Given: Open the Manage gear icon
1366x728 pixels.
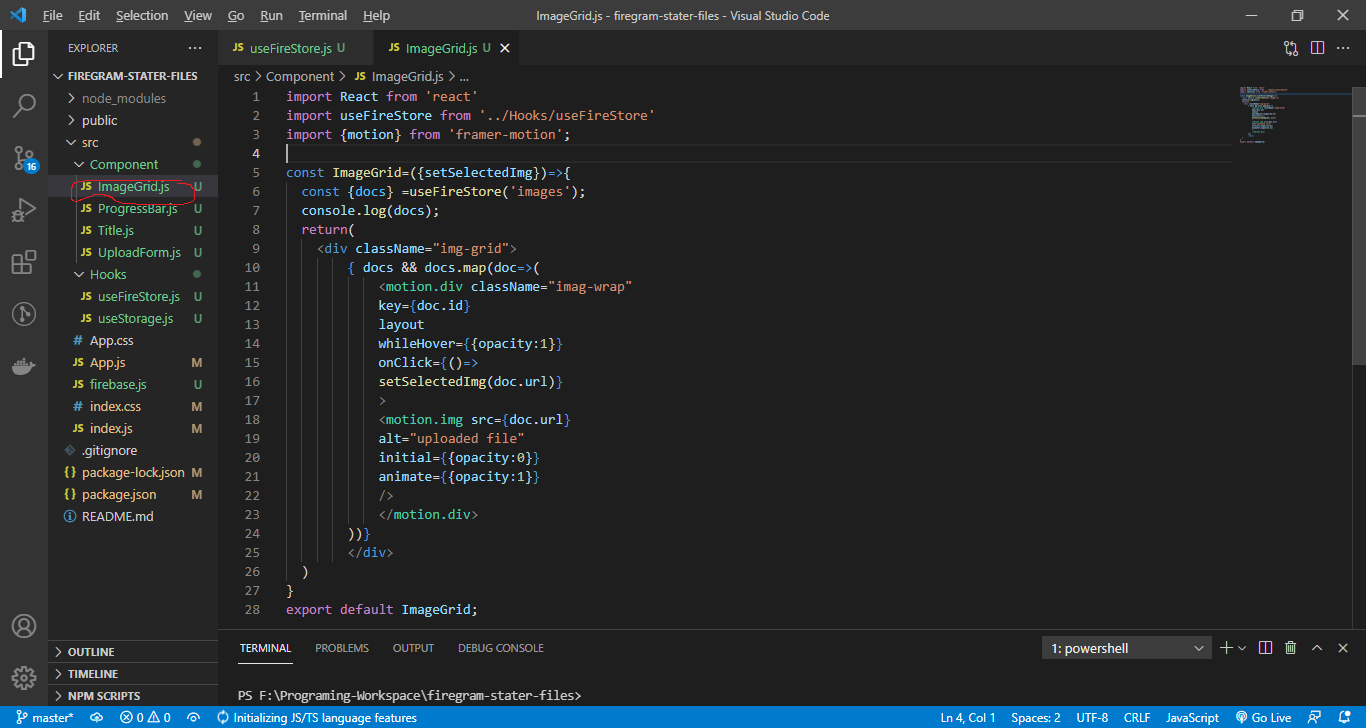Looking at the screenshot, I should point(24,677).
